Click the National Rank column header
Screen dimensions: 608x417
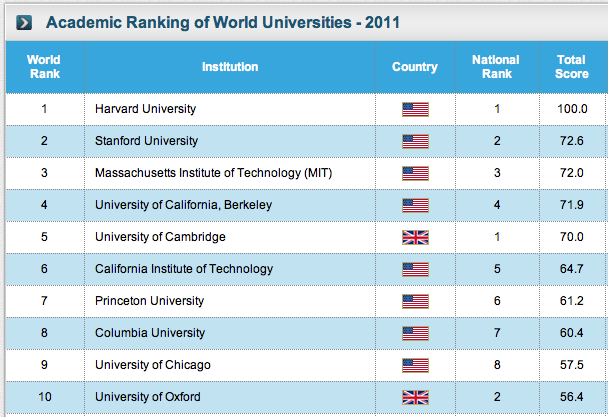coord(495,67)
